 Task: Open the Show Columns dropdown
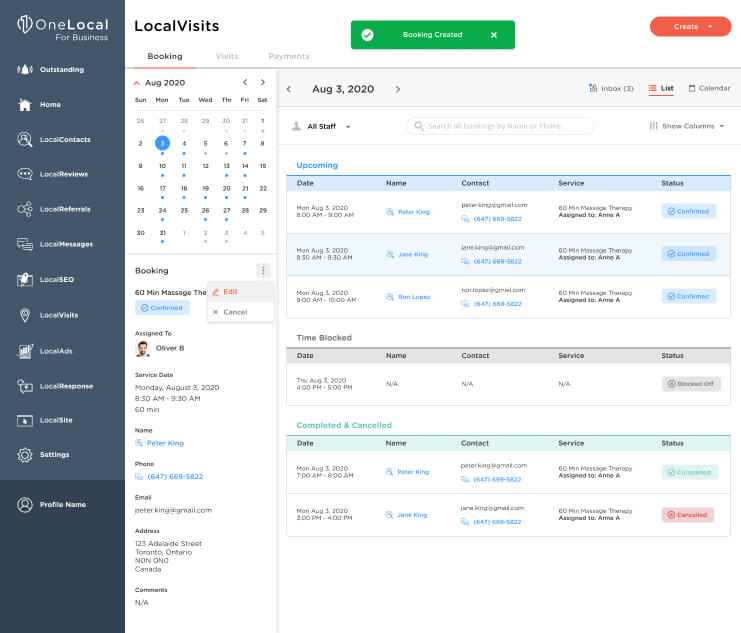coord(687,126)
